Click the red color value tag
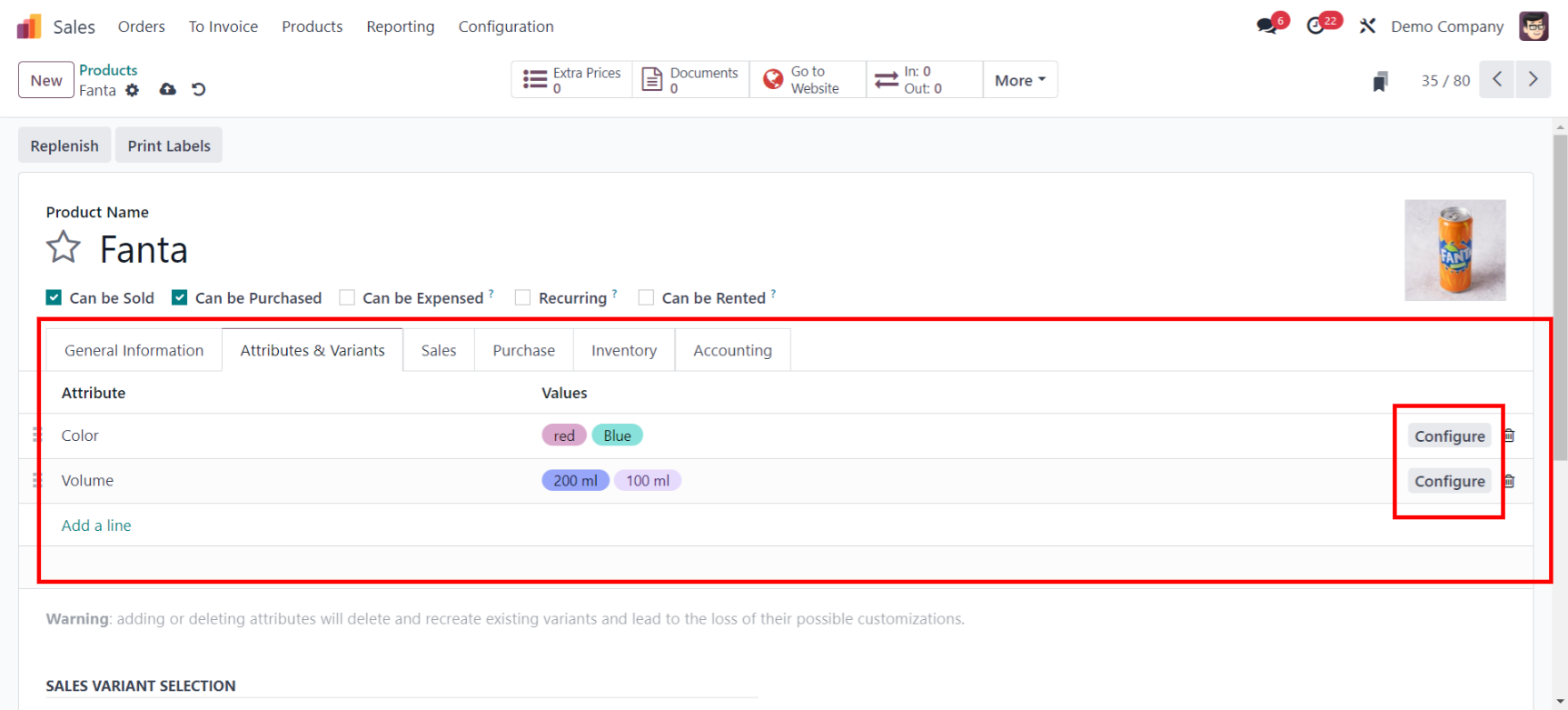 point(564,435)
